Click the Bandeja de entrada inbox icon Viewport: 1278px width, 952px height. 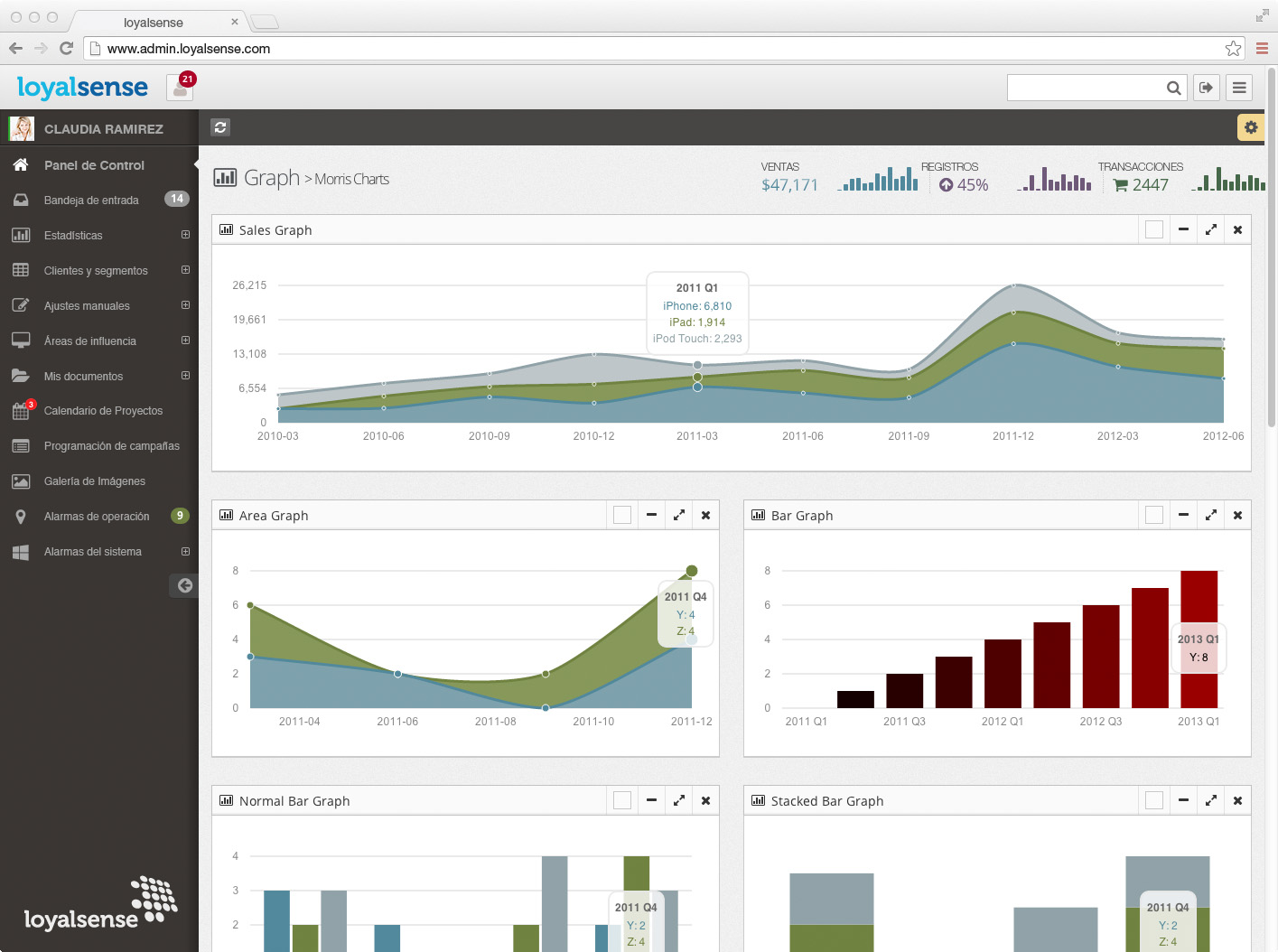pos(21,200)
